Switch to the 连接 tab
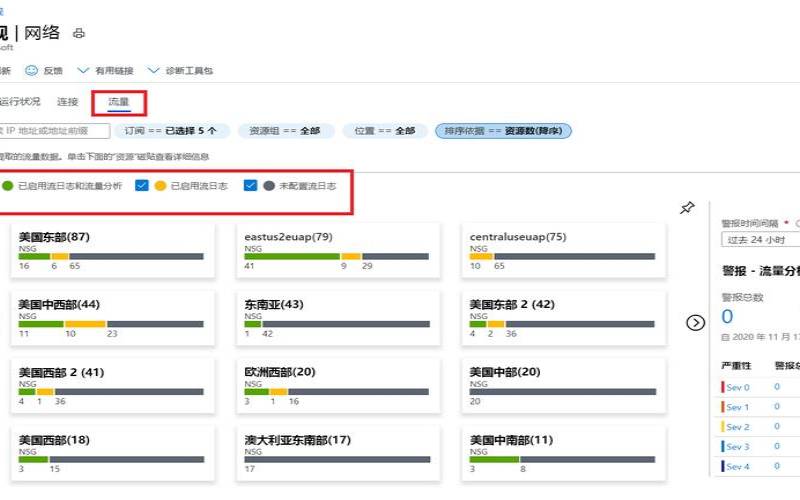The width and height of the screenshot is (800, 500). click(x=68, y=102)
